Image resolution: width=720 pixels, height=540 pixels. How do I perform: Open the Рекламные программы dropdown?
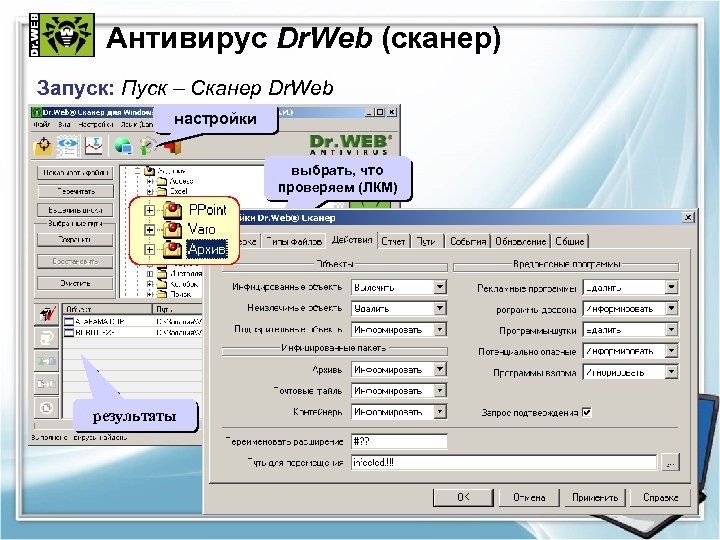pyautogui.click(x=671, y=287)
